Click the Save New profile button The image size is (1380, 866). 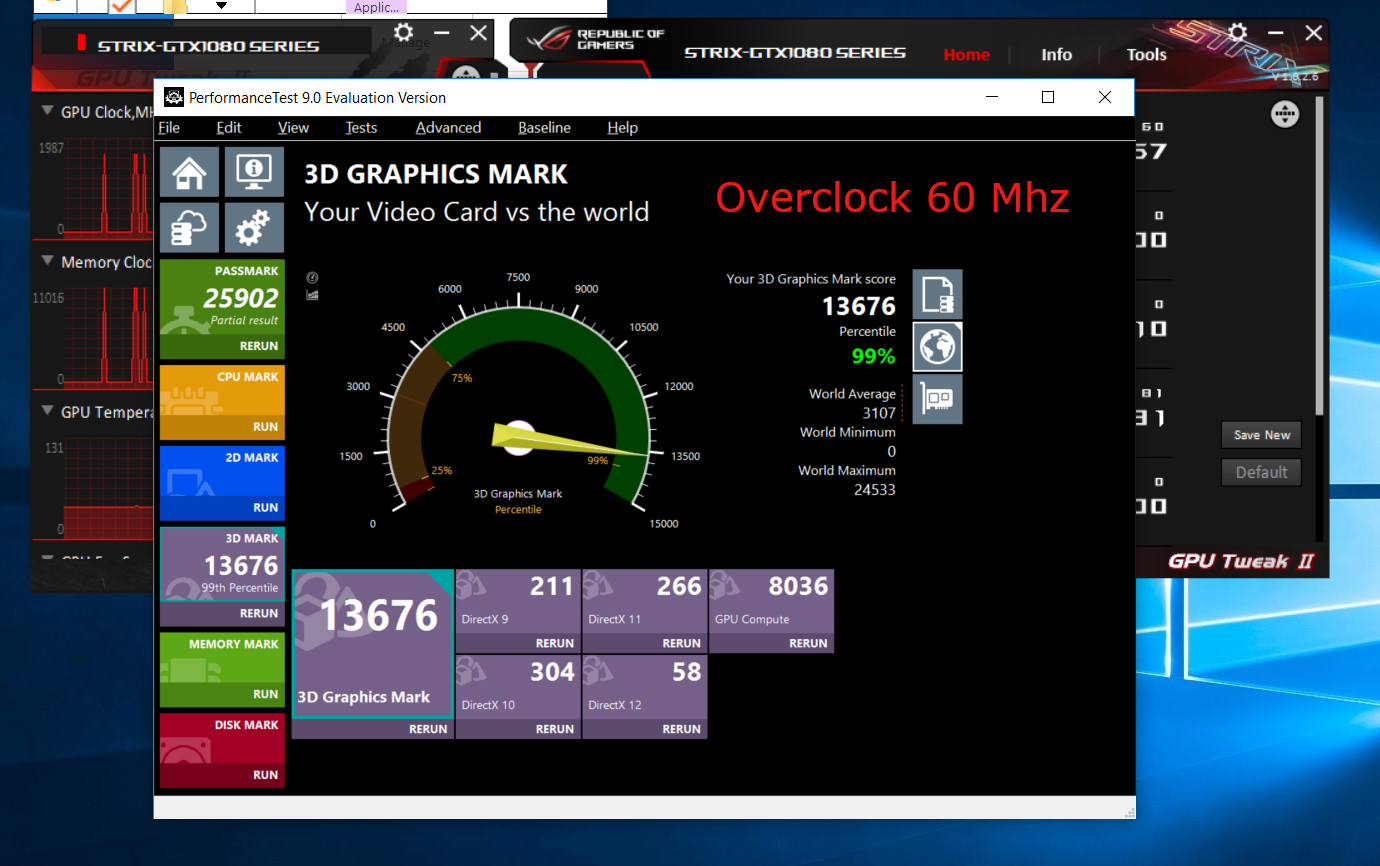1261,435
